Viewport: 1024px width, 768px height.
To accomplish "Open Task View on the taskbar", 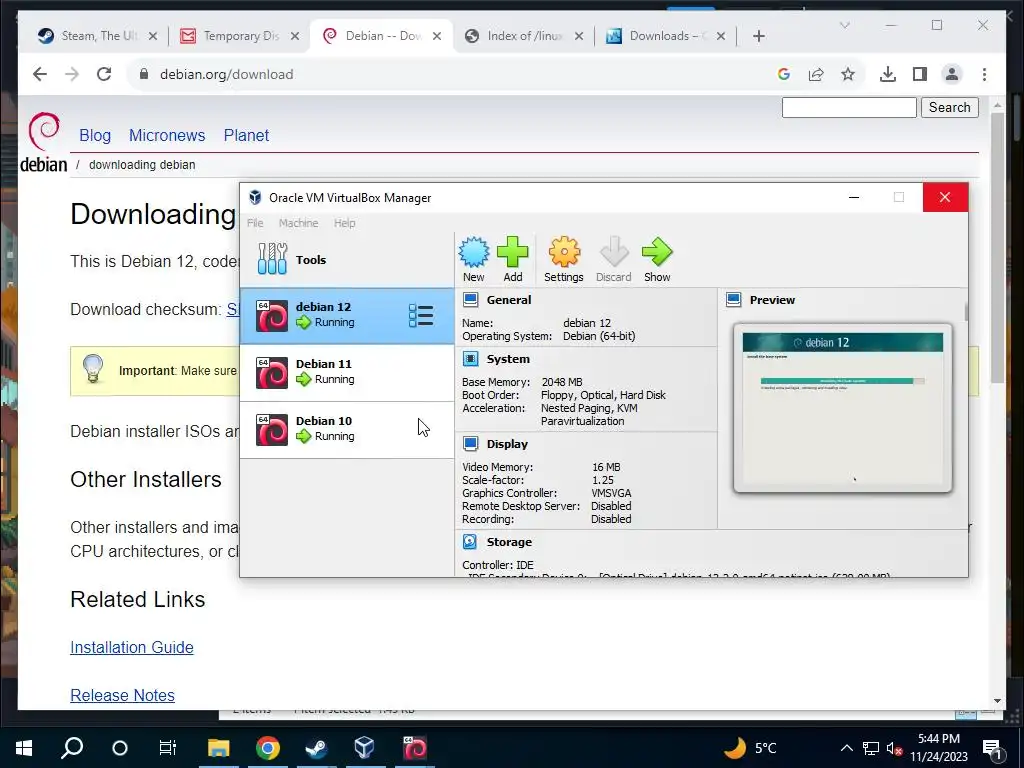I will 168,748.
